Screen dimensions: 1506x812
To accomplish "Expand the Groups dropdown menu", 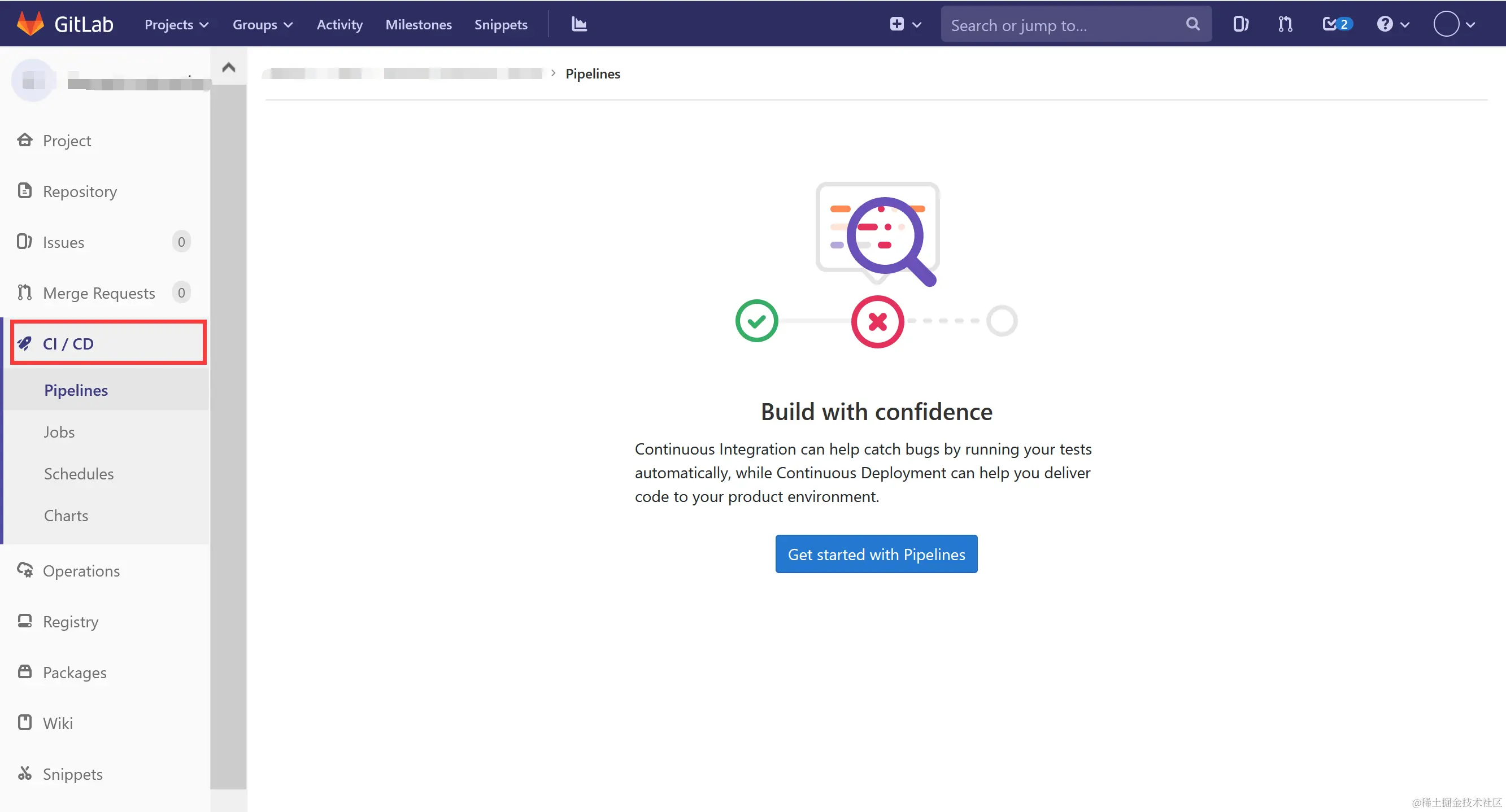I will click(262, 24).
